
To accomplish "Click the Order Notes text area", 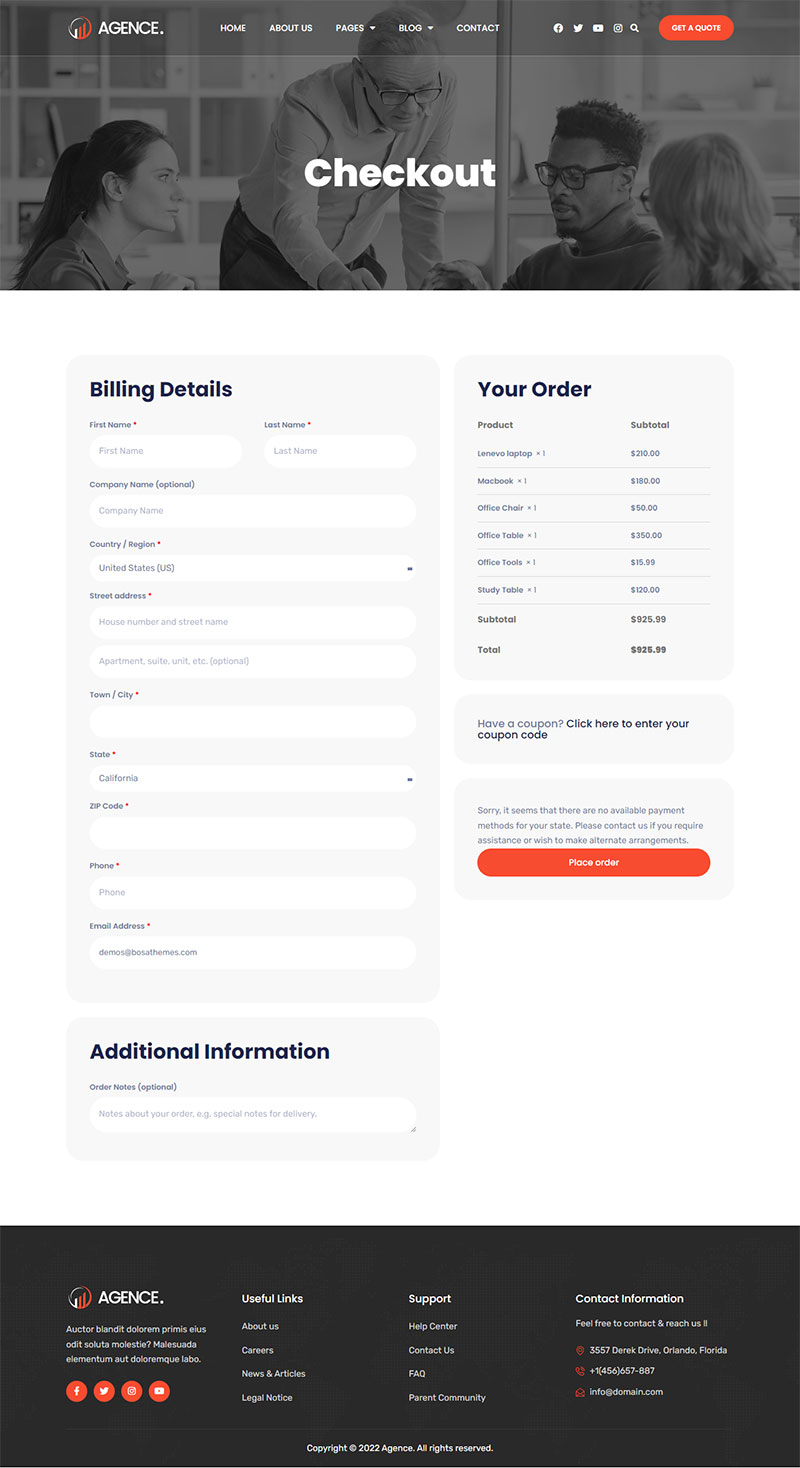I will 252,1114.
